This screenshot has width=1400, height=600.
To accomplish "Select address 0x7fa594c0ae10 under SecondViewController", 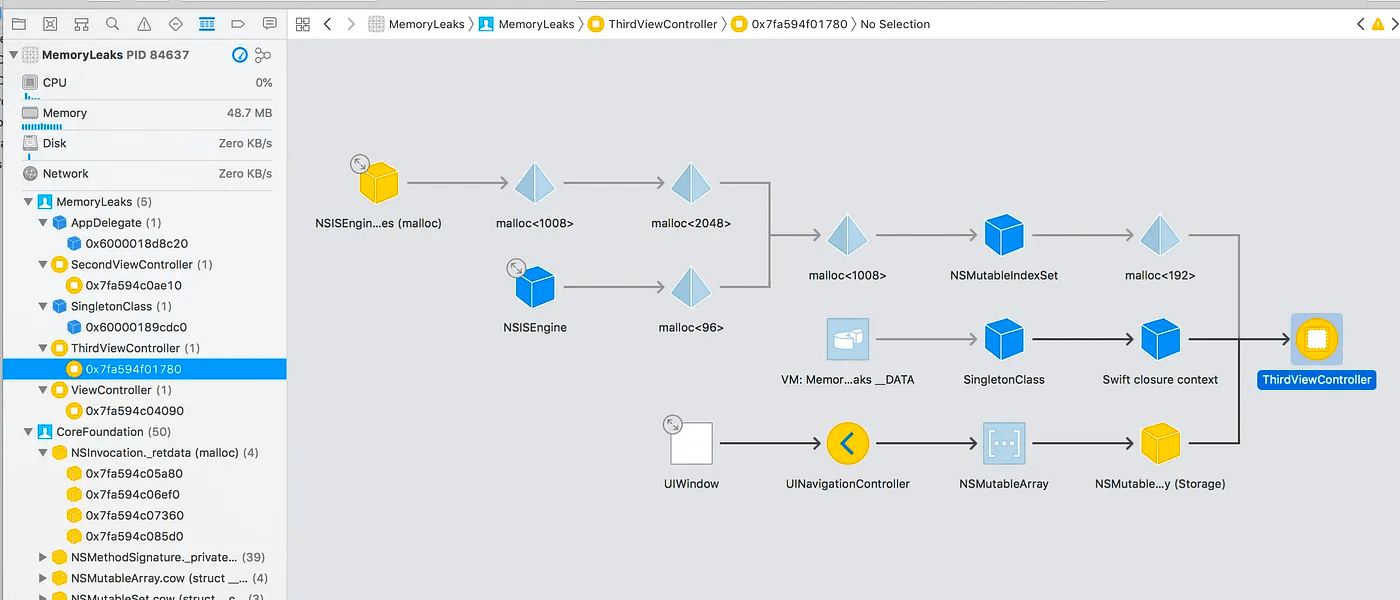I will click(133, 286).
